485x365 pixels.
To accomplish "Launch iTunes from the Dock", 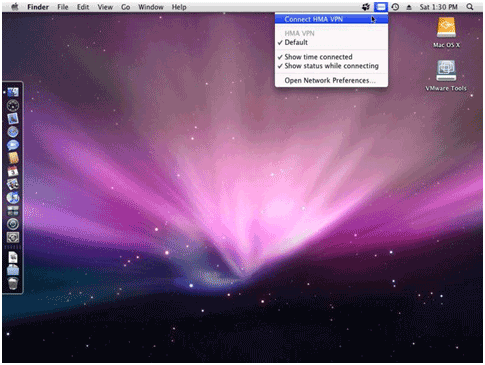I will coord(13,198).
